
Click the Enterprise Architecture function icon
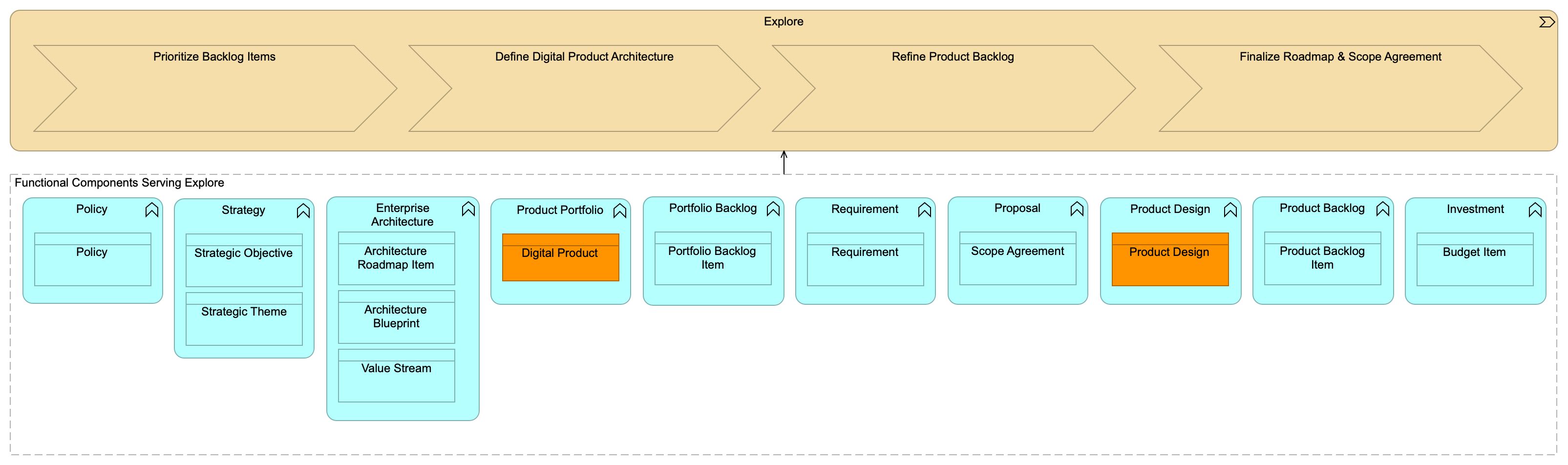[468, 210]
